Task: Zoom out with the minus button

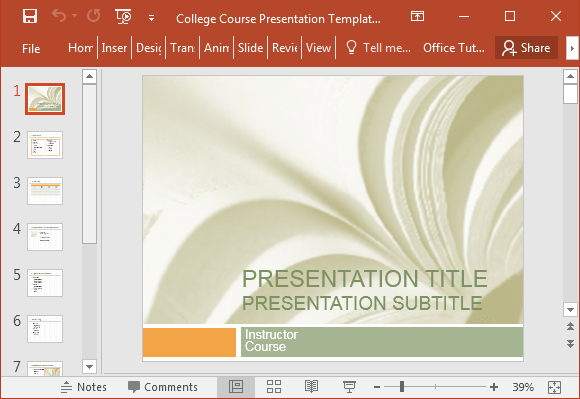Action: click(377, 387)
